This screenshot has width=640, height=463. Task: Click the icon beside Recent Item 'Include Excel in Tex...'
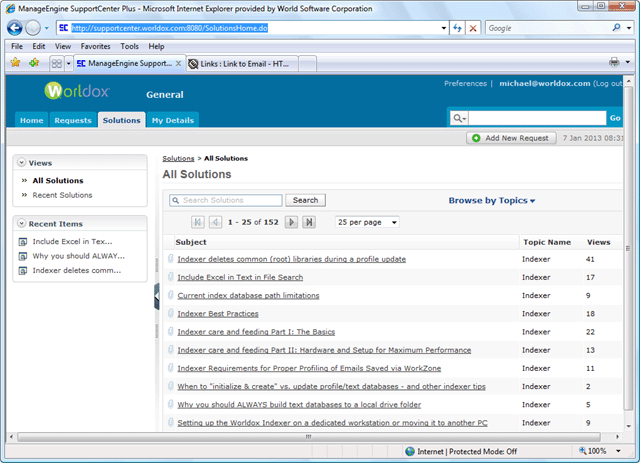pyautogui.click(x=23, y=242)
